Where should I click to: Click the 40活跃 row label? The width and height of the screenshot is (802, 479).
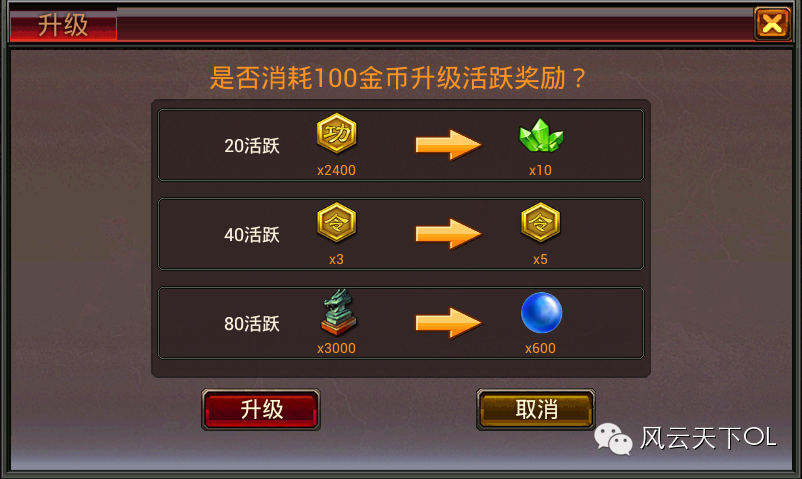click(x=252, y=235)
